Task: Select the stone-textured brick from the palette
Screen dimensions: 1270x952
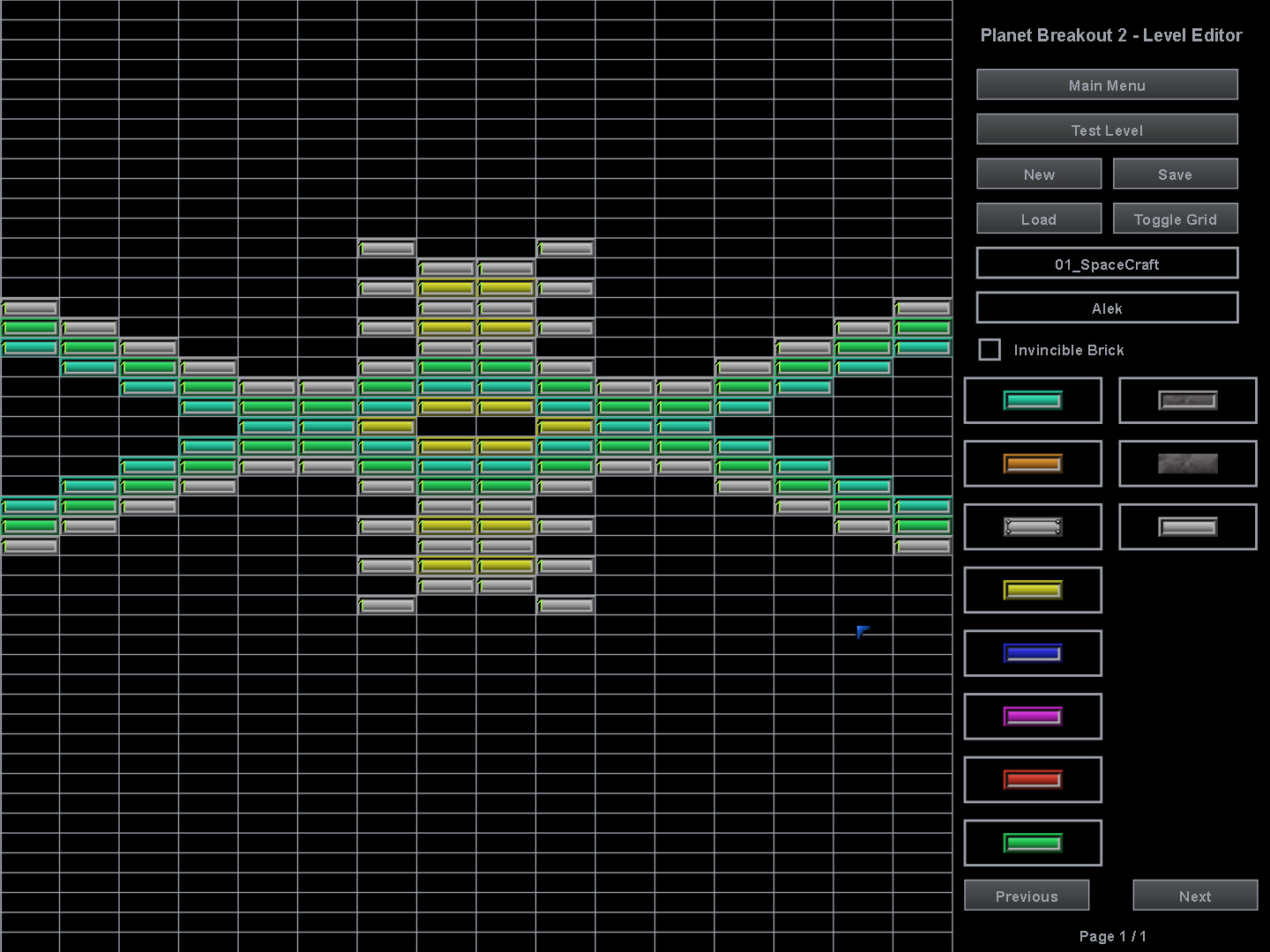Action: pyautogui.click(x=1187, y=464)
